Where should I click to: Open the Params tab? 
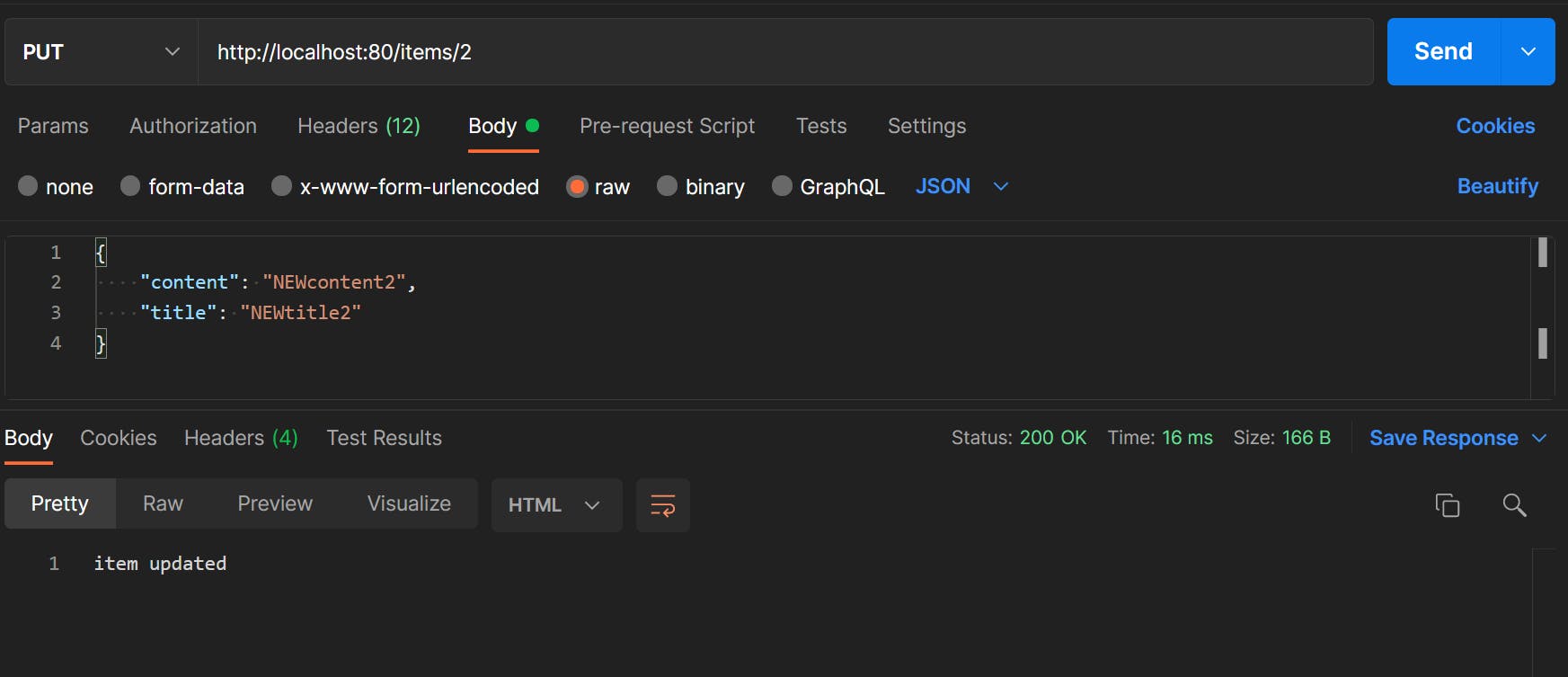pyautogui.click(x=53, y=126)
